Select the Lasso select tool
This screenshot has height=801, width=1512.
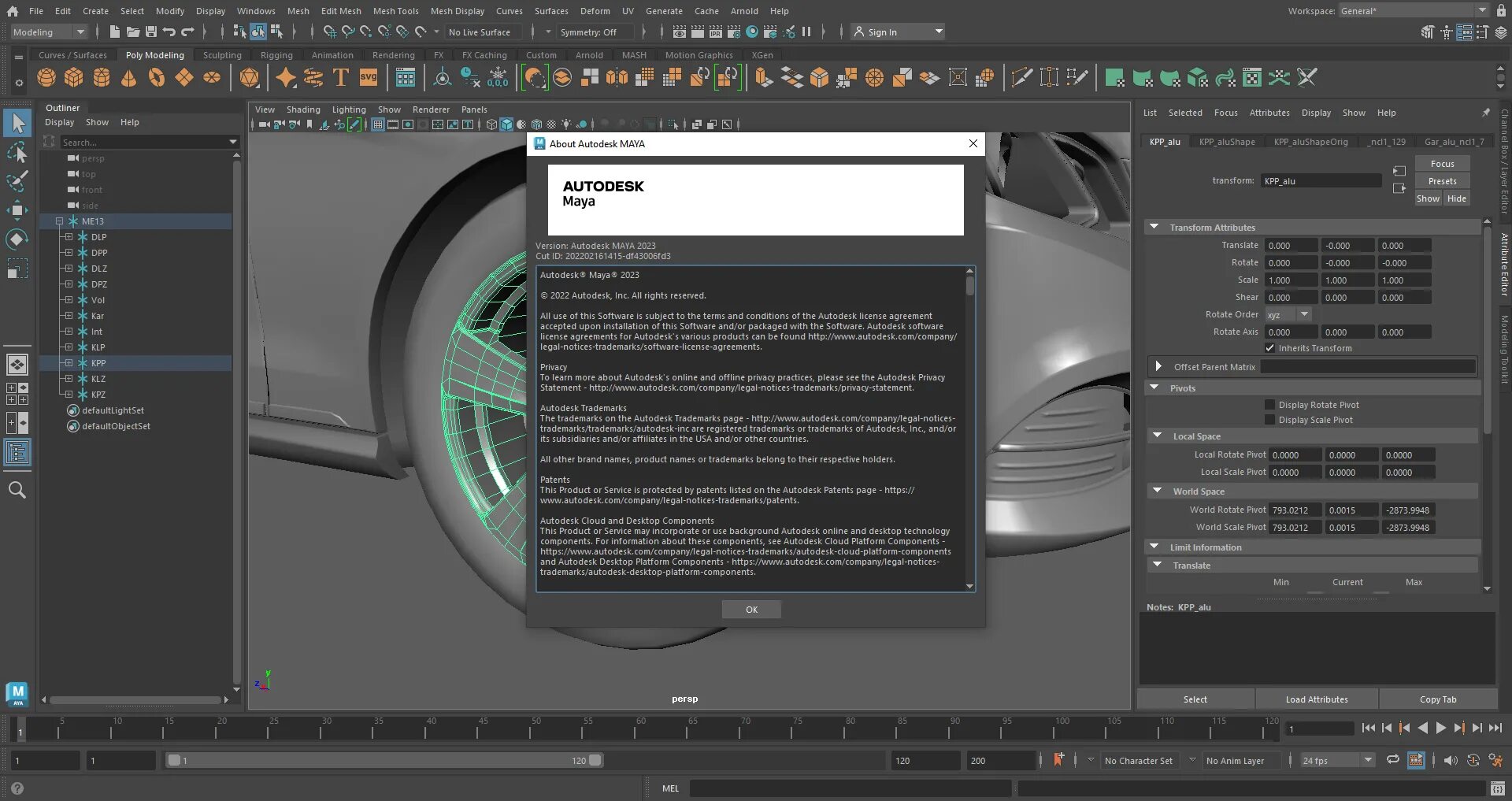click(17, 152)
